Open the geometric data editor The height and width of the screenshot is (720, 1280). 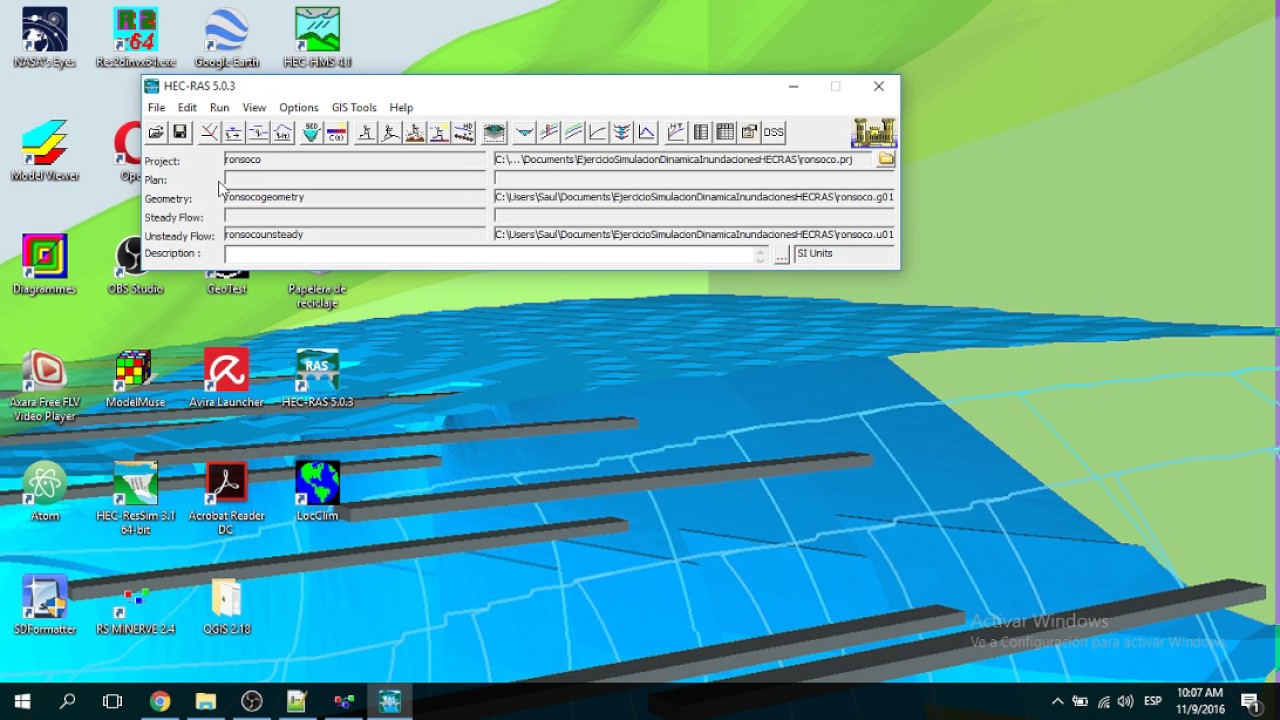[209, 132]
